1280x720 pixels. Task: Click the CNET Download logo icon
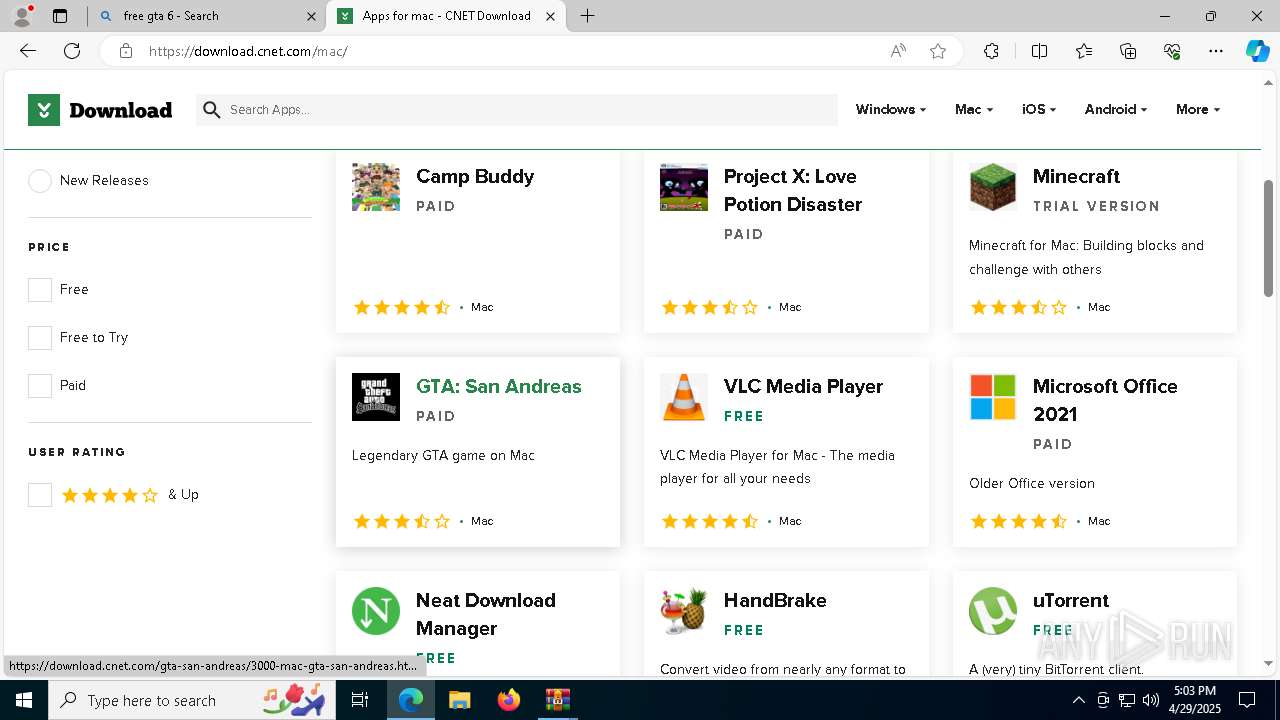tap(44, 110)
